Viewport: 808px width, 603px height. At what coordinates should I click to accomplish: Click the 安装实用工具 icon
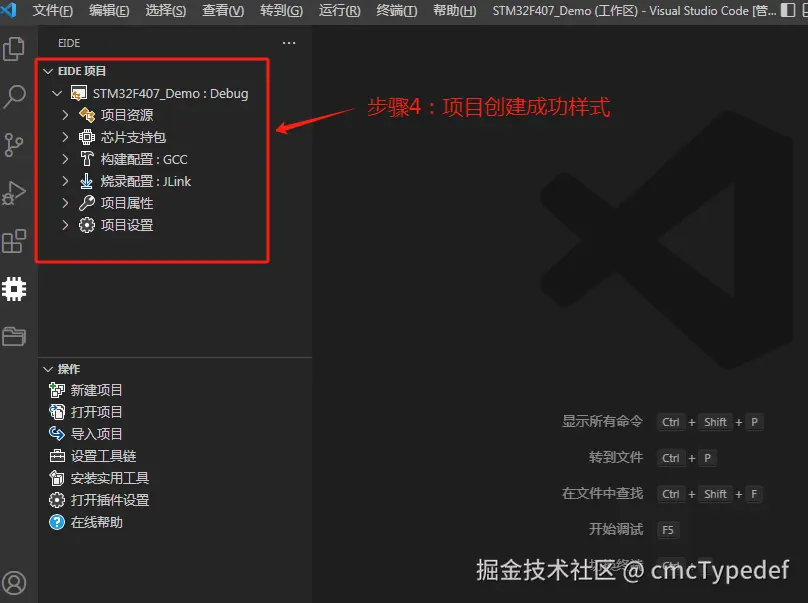[x=57, y=478]
